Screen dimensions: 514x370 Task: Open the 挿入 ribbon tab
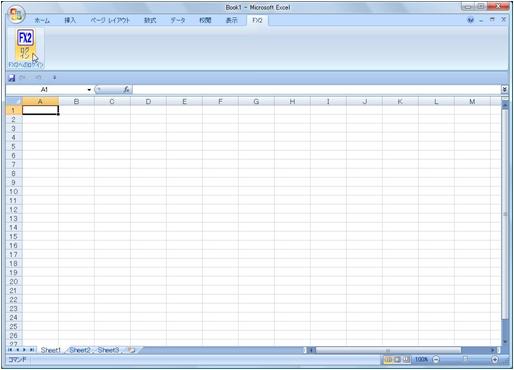coord(70,20)
